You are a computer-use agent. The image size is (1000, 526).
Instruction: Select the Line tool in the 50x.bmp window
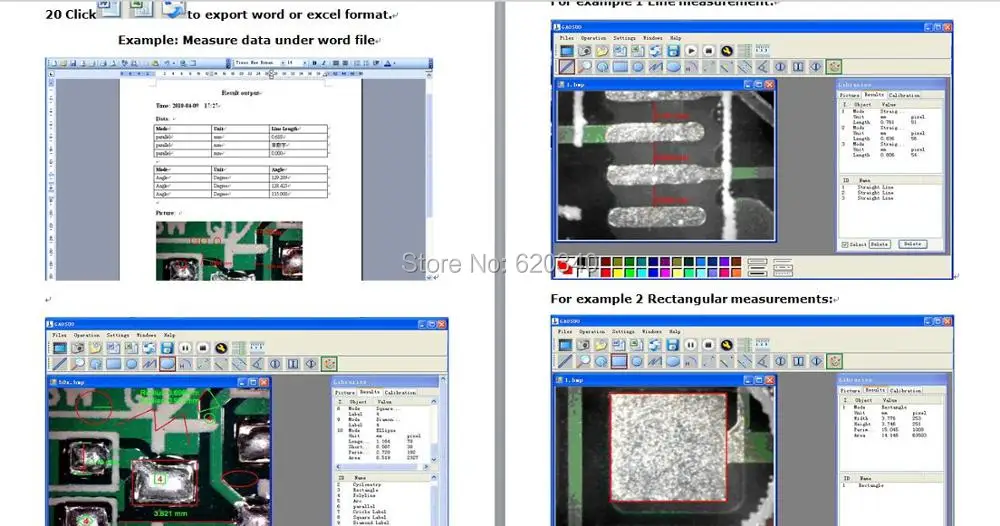(60, 364)
